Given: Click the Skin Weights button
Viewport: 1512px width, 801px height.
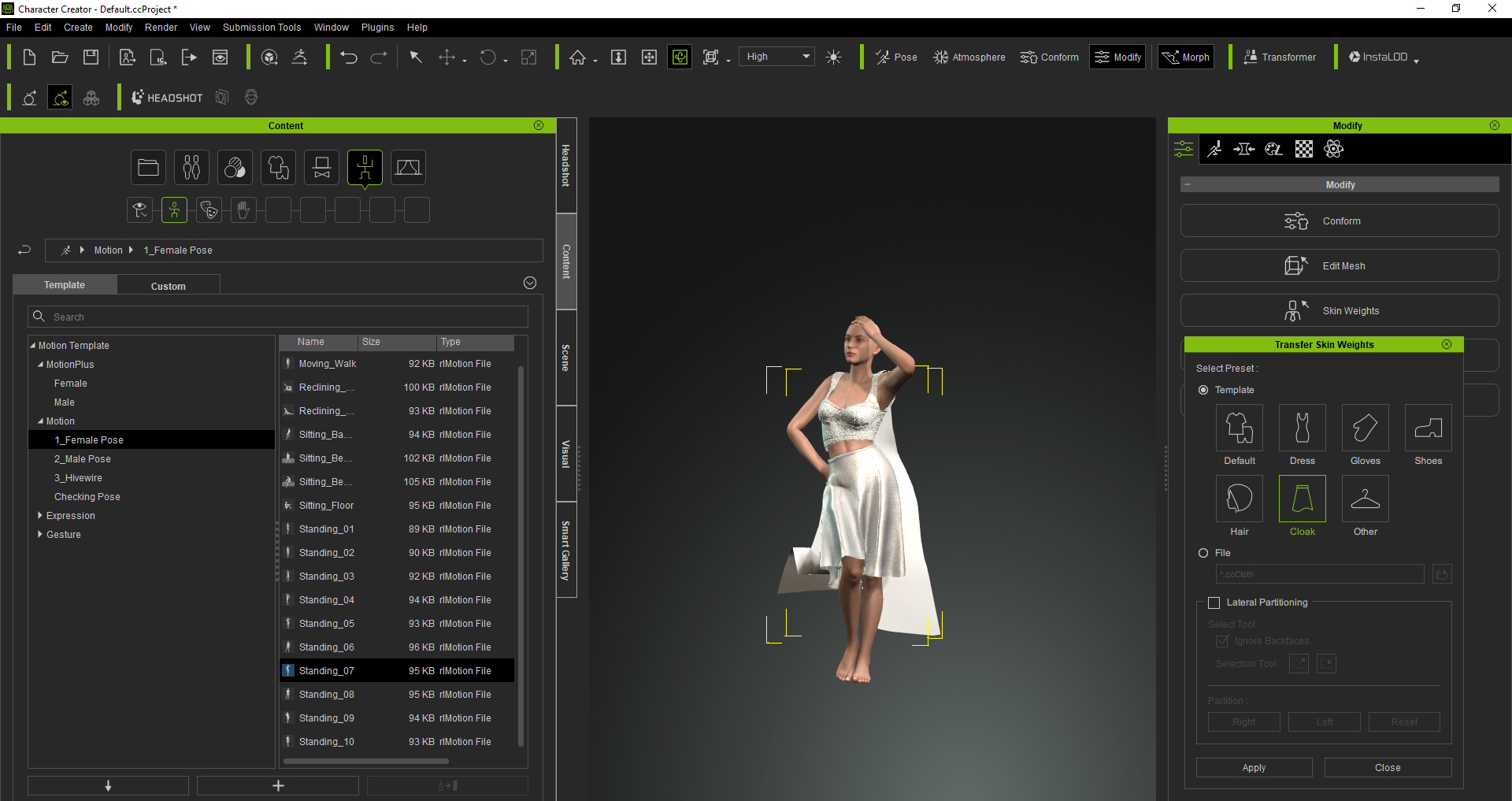Looking at the screenshot, I should pyautogui.click(x=1339, y=311).
